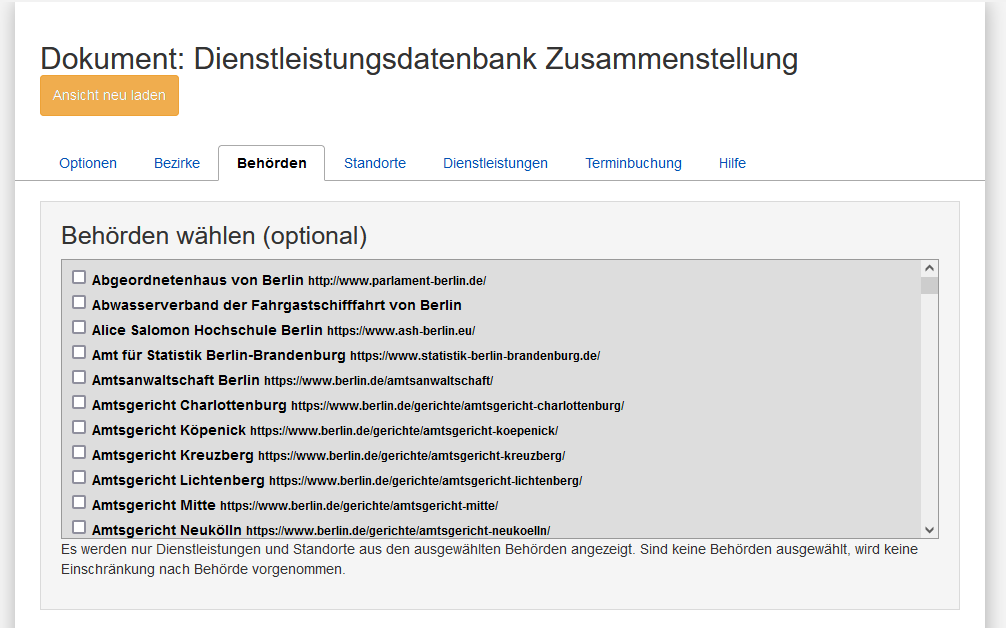
Task: Check the Amtsgericht Mitte checkbox
Action: coord(79,502)
